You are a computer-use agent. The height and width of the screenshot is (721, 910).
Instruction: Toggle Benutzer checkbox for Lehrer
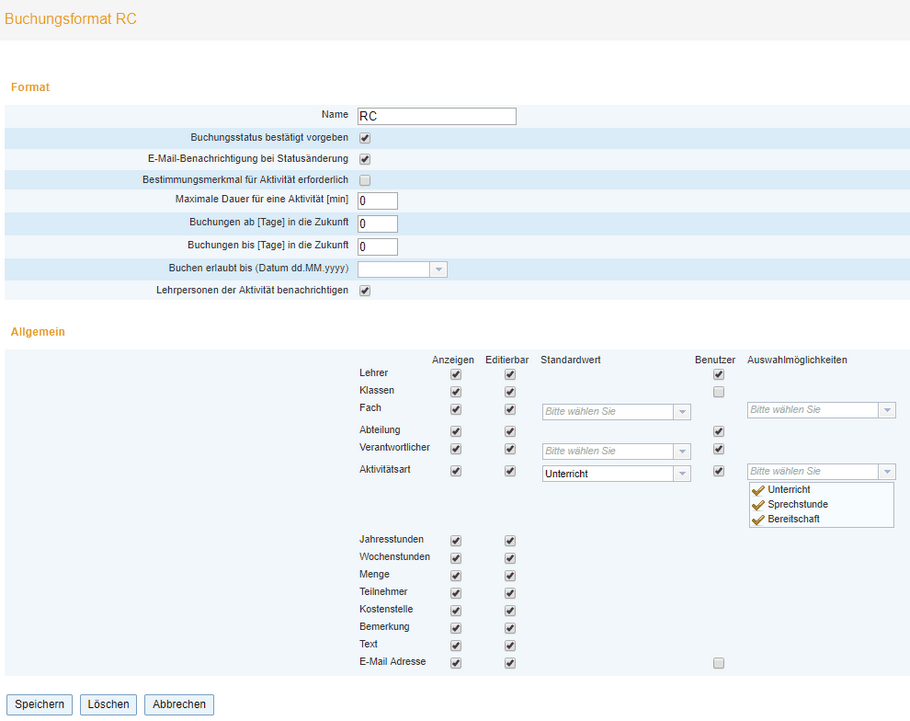(718, 374)
